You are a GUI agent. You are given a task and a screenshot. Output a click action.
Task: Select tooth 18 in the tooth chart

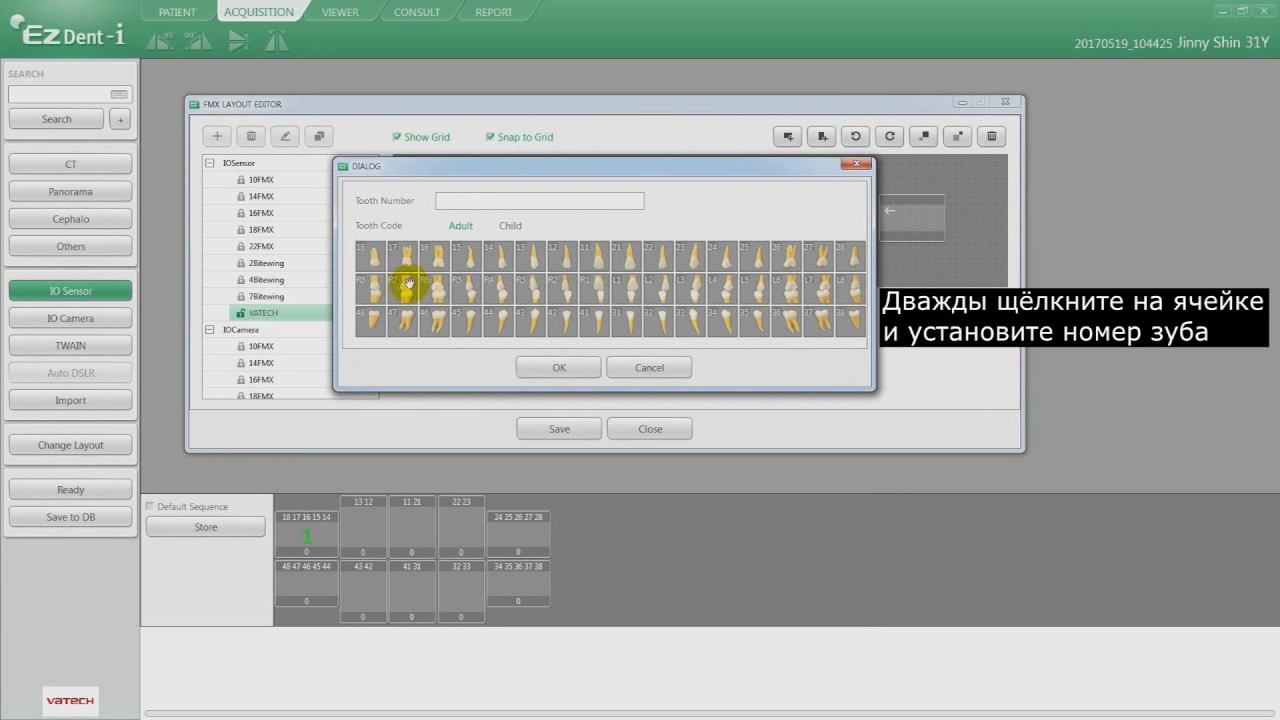click(370, 255)
